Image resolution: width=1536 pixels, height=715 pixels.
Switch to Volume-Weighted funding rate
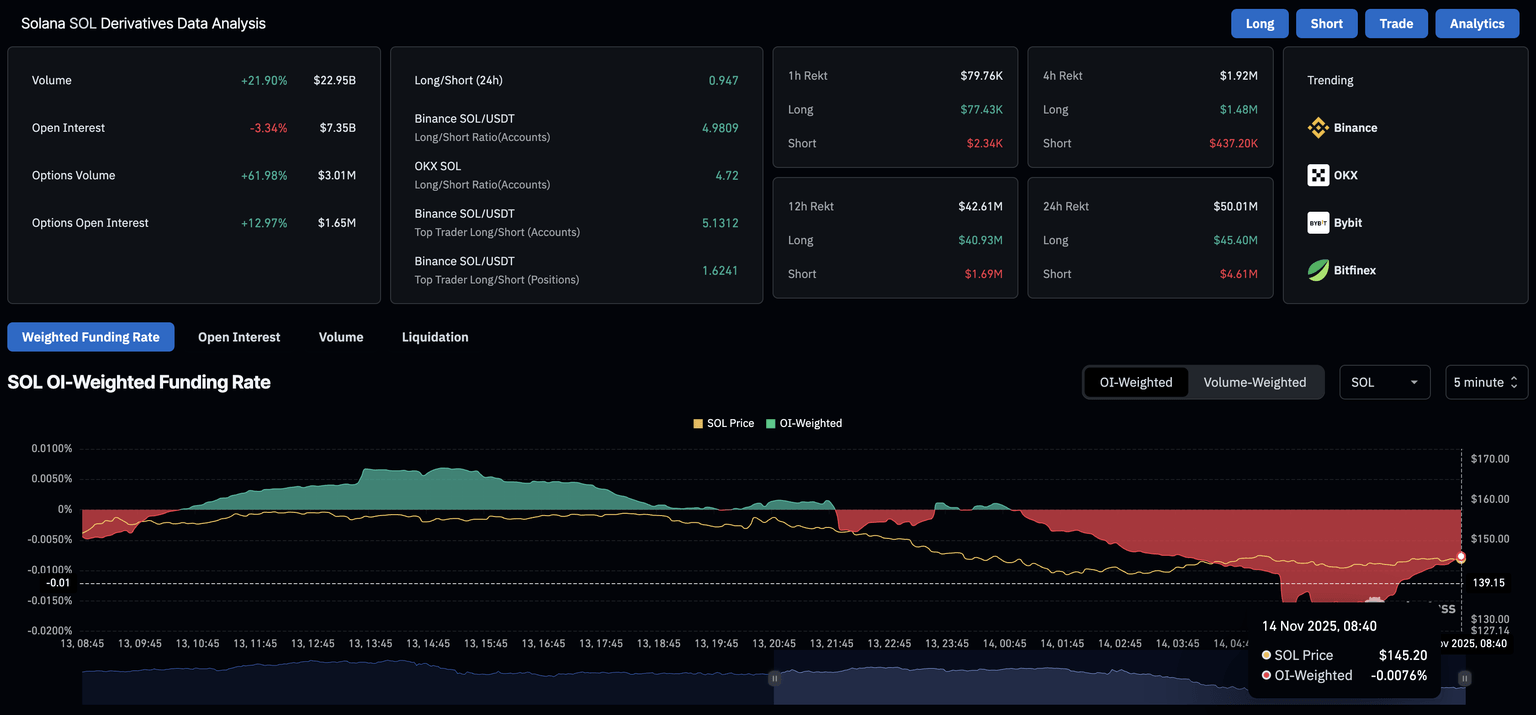[x=1254, y=382]
